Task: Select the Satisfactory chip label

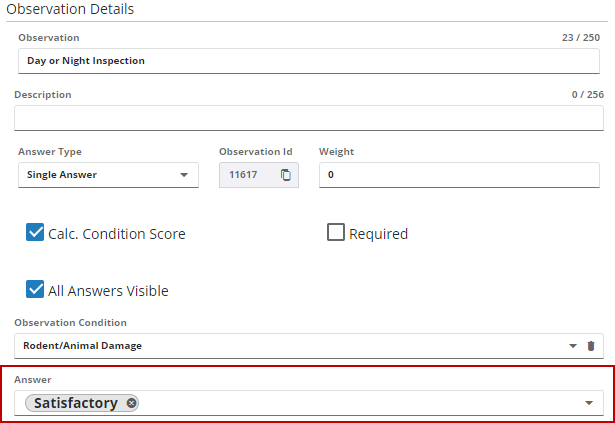Action: point(76,403)
